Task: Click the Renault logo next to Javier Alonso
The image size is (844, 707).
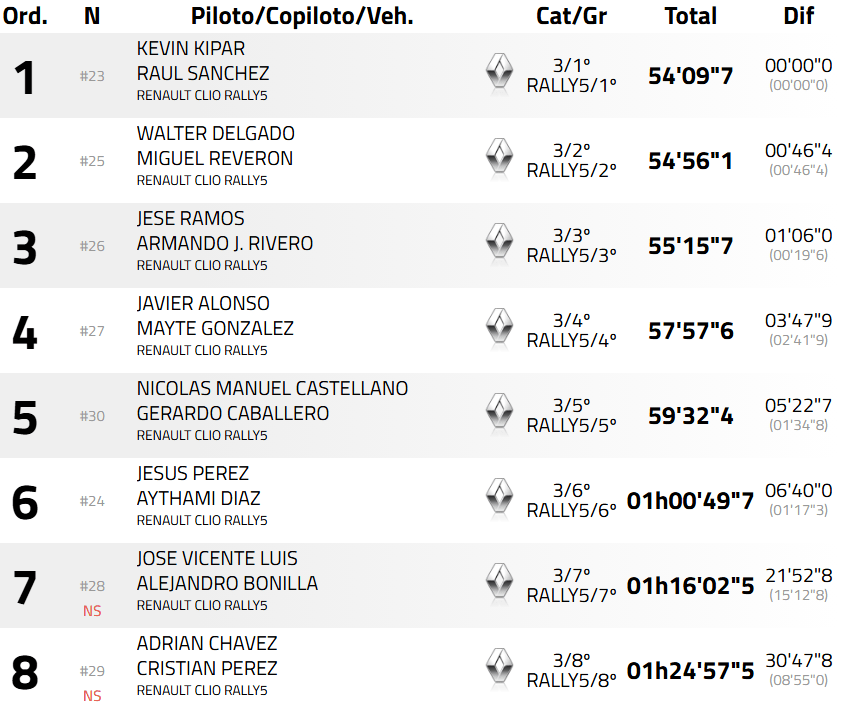Action: pyautogui.click(x=499, y=328)
